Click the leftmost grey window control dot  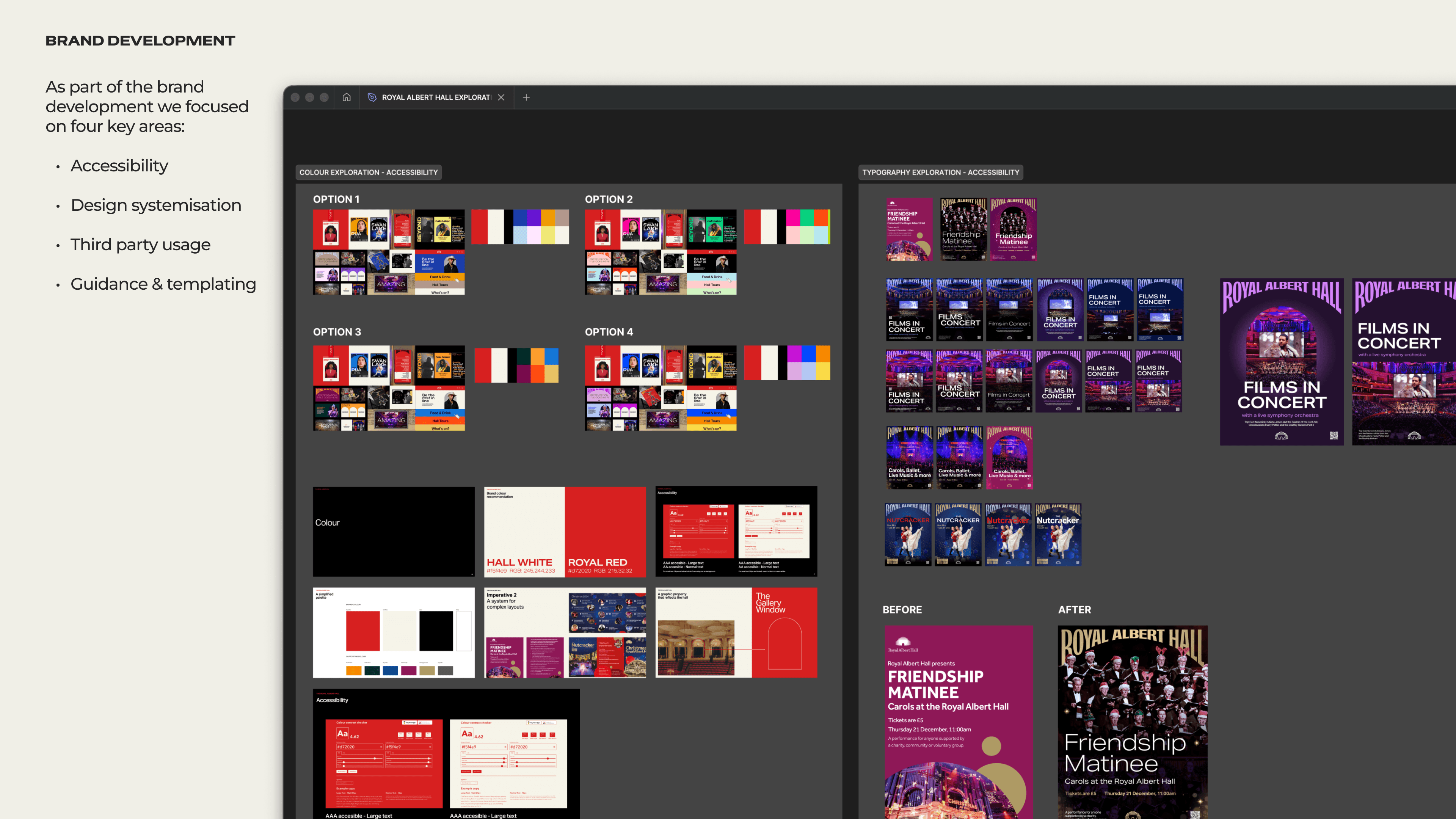click(x=295, y=97)
